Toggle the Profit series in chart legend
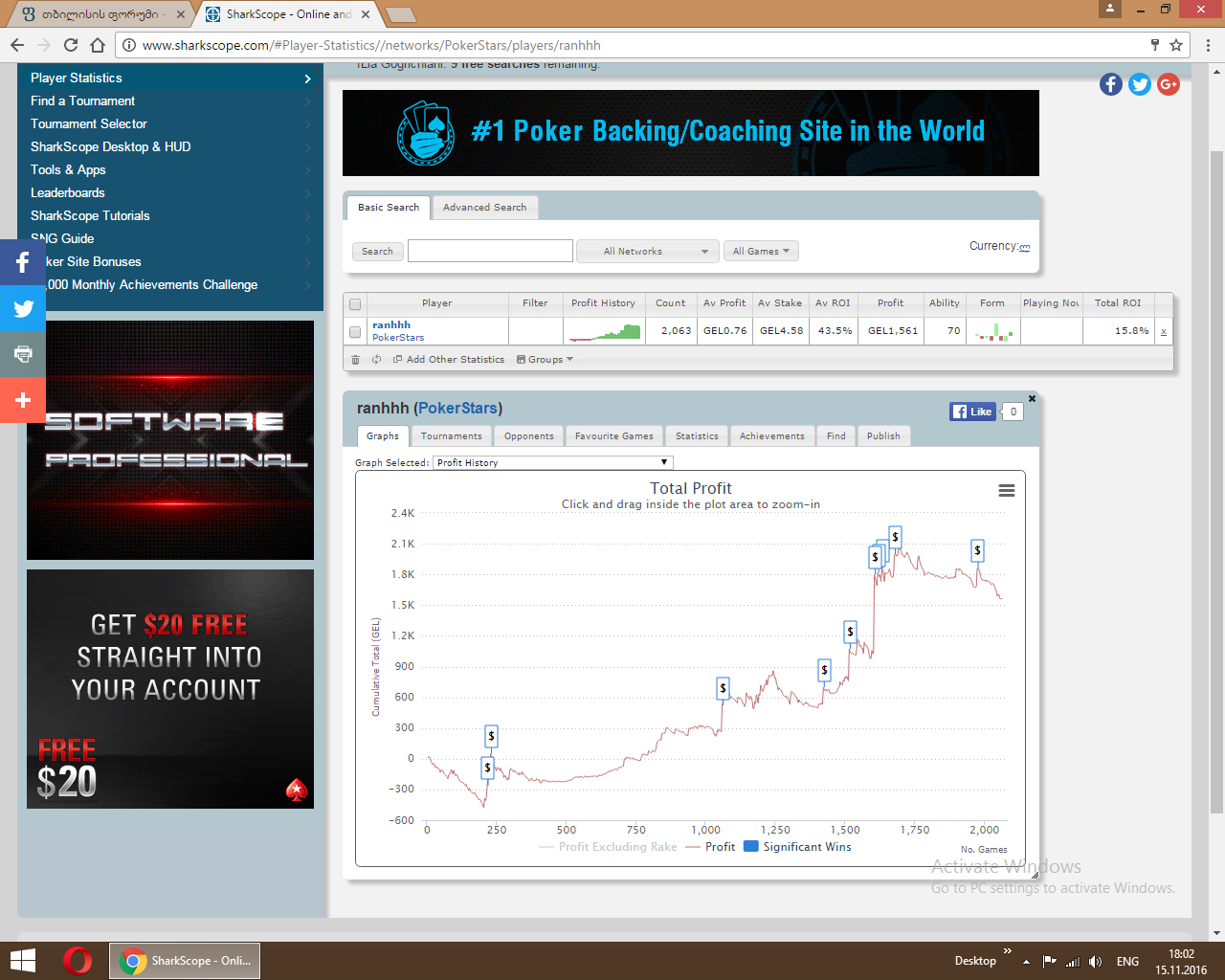Viewport: 1225px width, 980px height. click(x=710, y=847)
